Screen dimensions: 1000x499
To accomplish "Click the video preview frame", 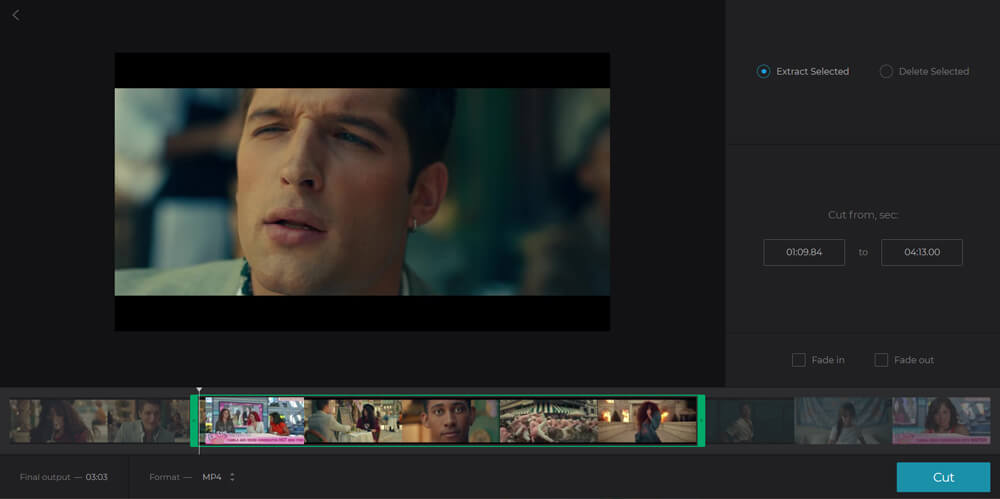I will 362,191.
